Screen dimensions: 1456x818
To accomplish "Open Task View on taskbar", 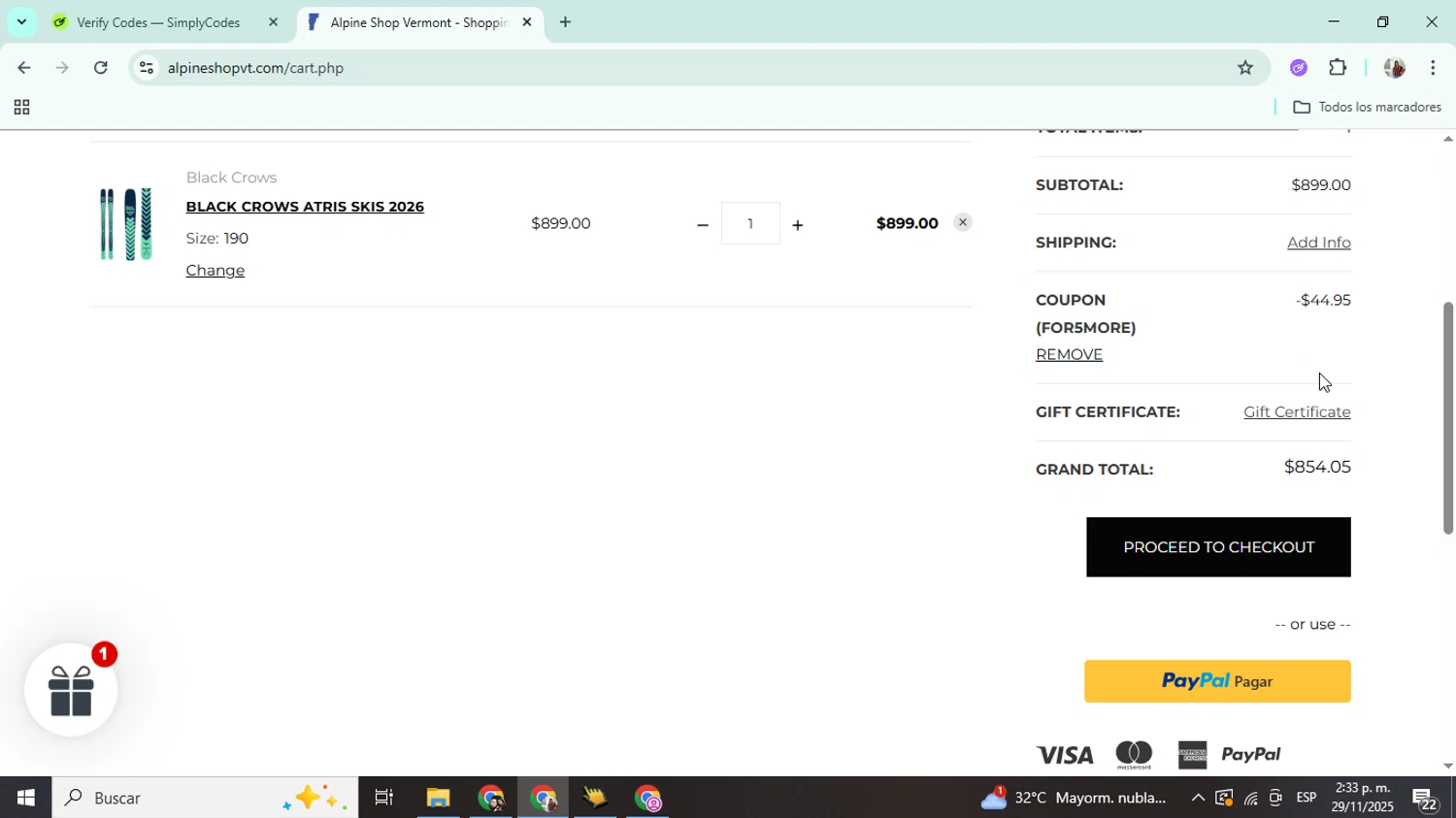I will click(x=384, y=798).
